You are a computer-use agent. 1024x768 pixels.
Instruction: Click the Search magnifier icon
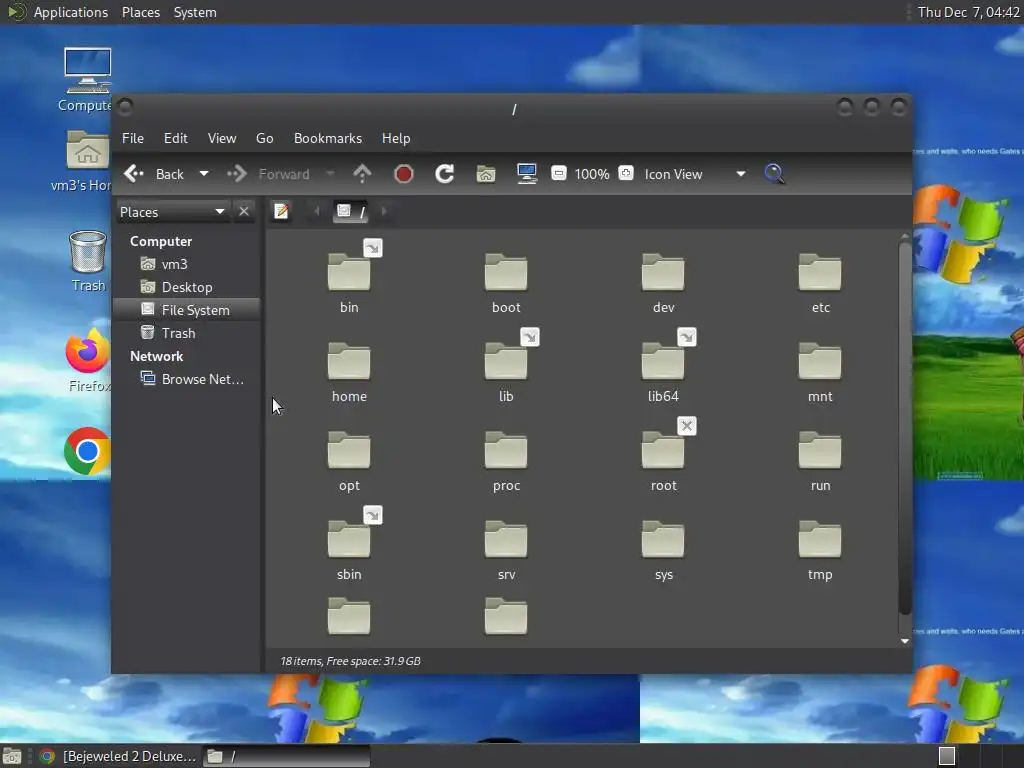click(774, 174)
